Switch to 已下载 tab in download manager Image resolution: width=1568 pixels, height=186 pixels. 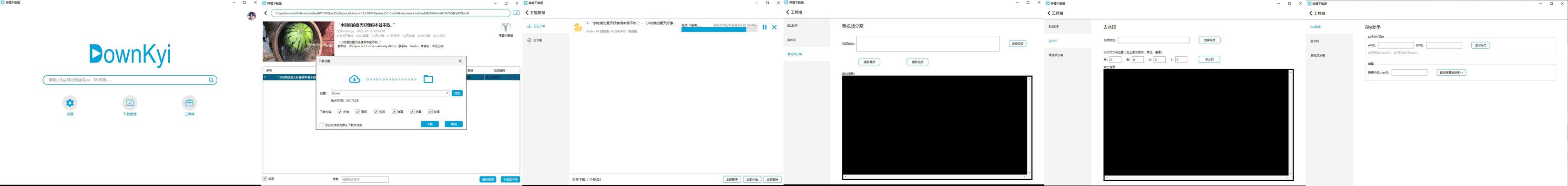pyautogui.click(x=535, y=40)
